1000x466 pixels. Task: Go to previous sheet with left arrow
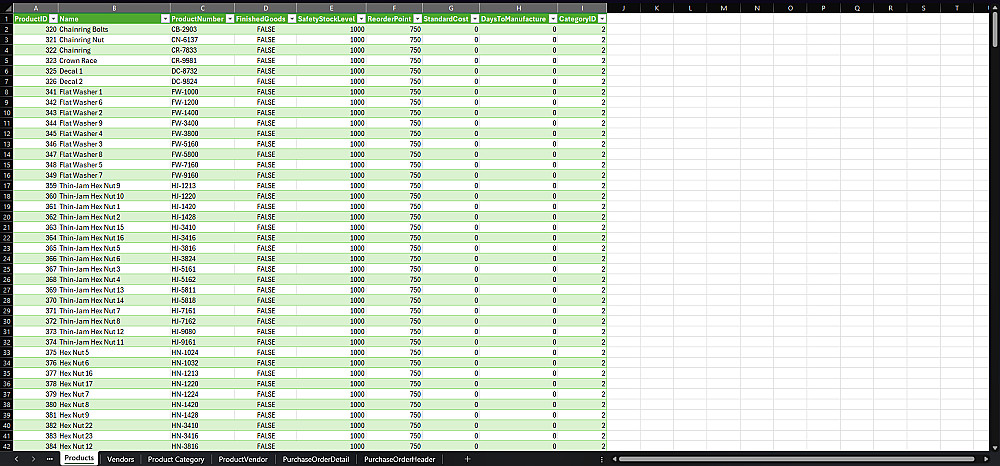(17, 459)
